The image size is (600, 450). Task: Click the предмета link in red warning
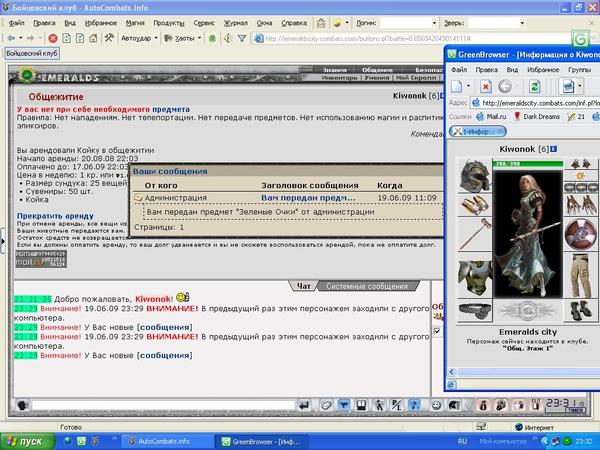[171, 109]
